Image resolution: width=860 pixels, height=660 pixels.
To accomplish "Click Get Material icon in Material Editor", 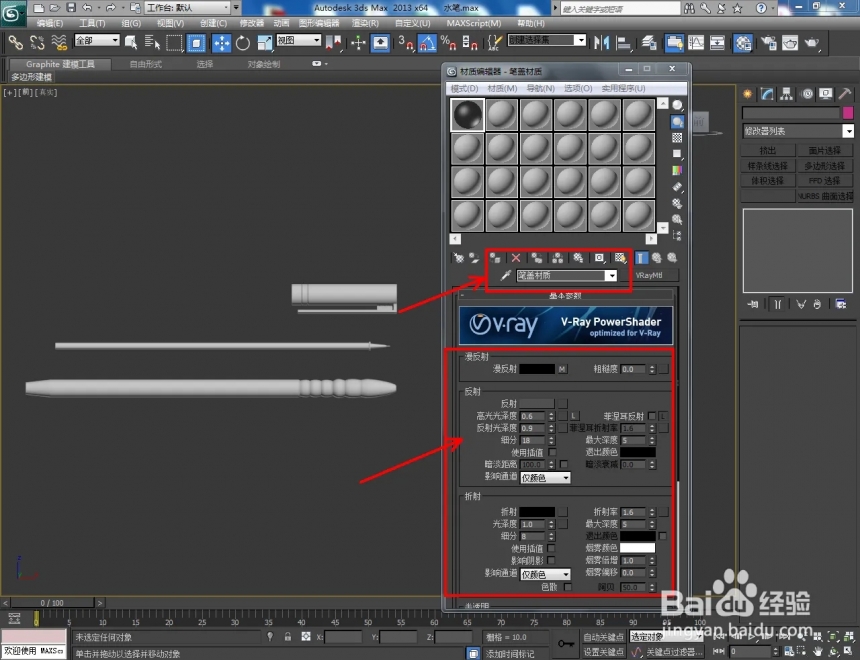I will (459, 258).
